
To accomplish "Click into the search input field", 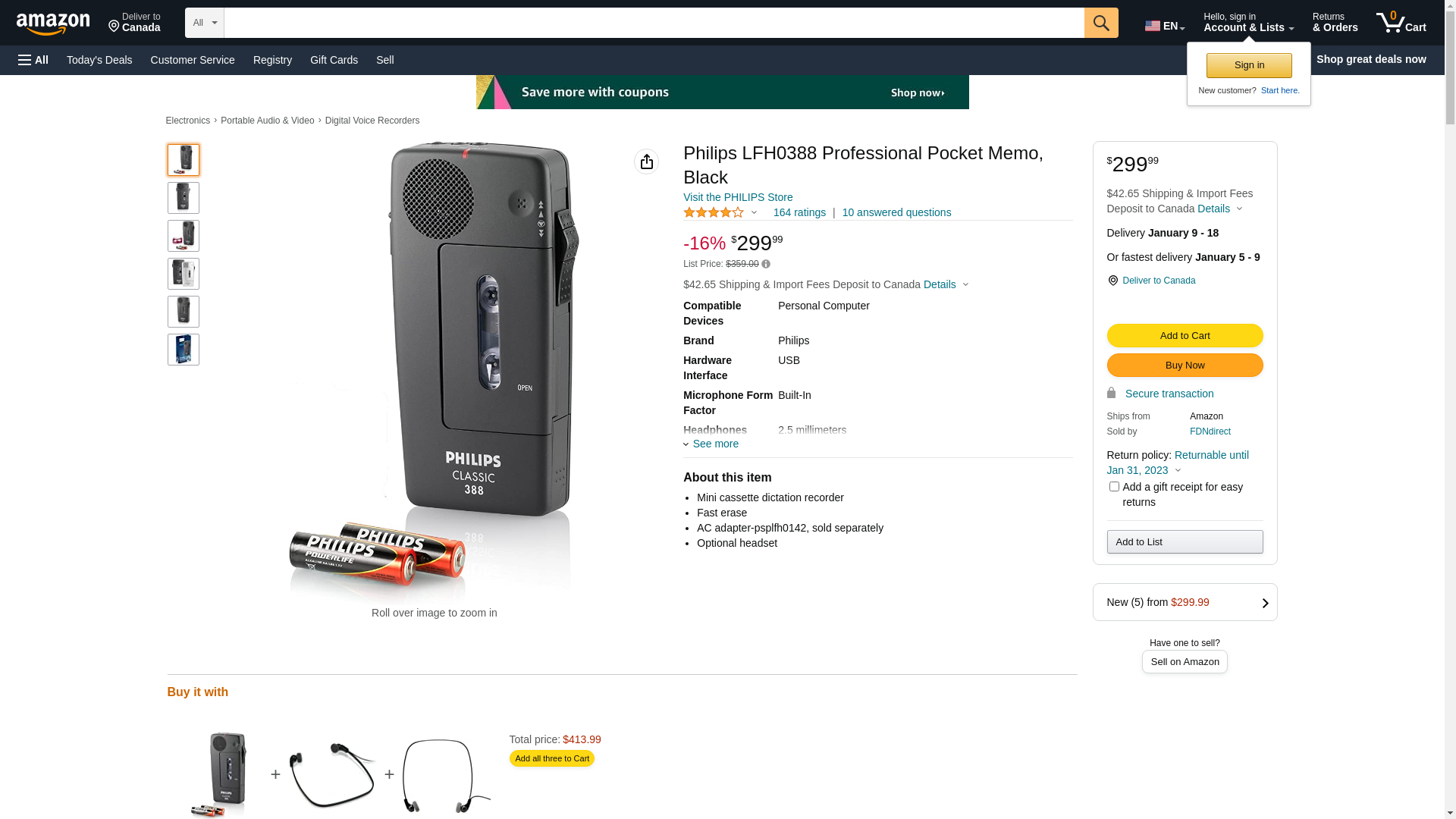I will coord(654,23).
